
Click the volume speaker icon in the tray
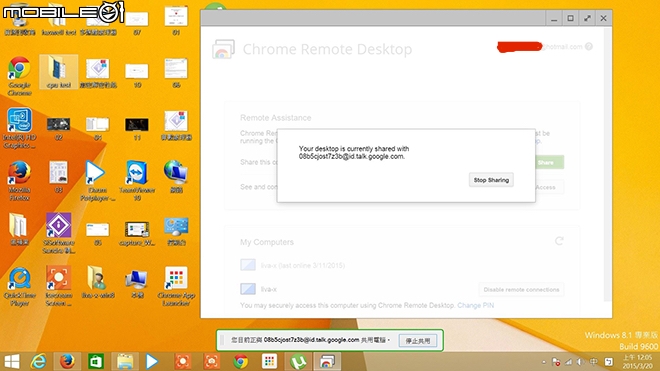point(580,362)
